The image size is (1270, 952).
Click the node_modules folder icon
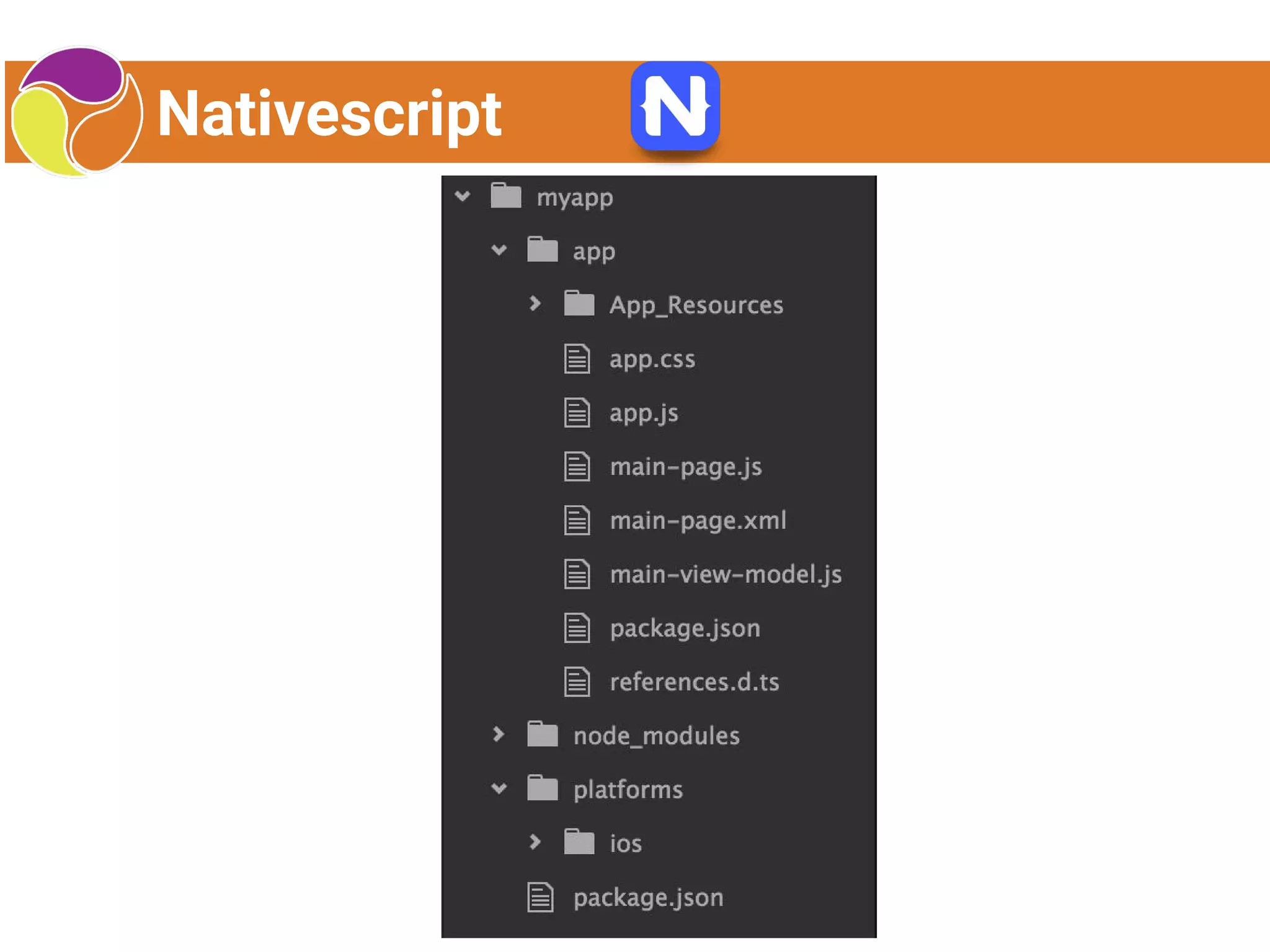click(543, 734)
